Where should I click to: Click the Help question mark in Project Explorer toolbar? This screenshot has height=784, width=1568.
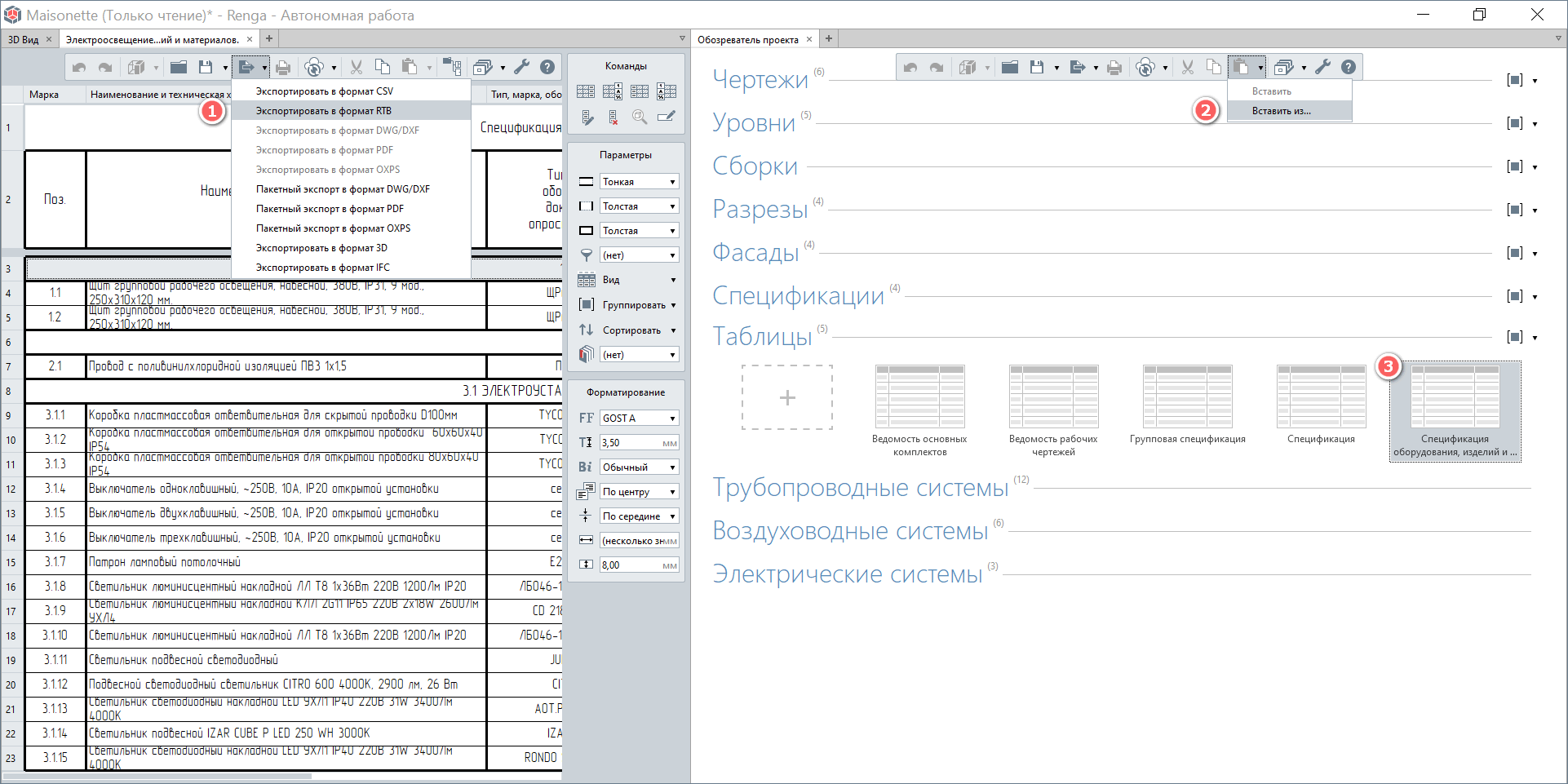click(x=1349, y=68)
